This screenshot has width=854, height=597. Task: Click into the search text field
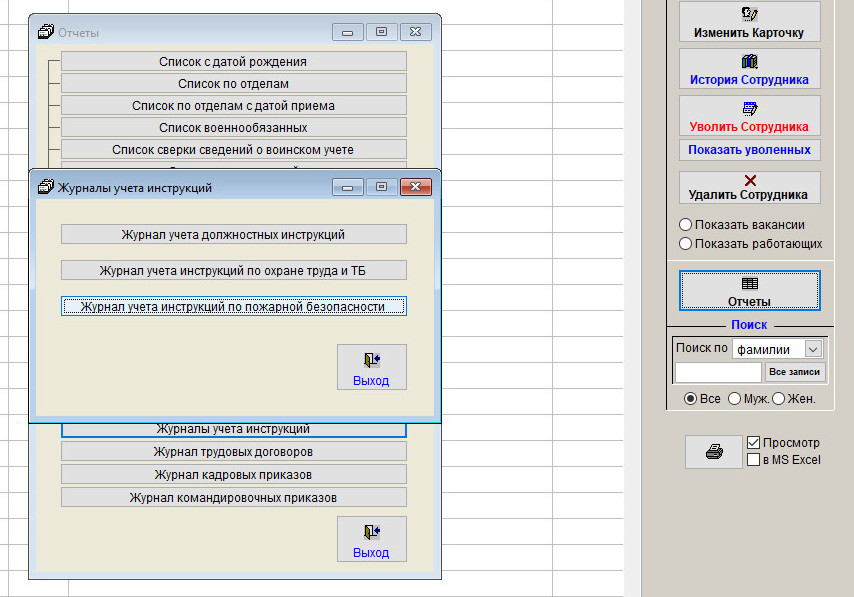click(718, 372)
